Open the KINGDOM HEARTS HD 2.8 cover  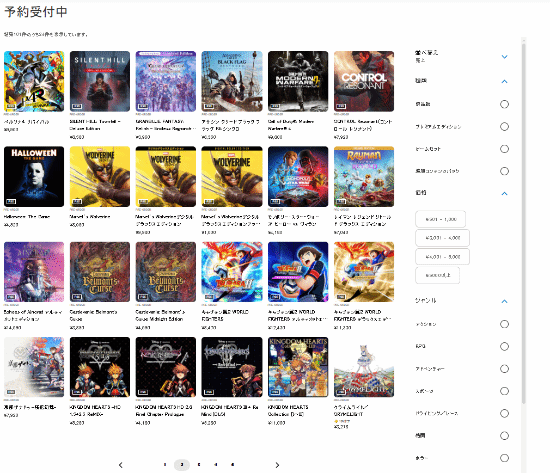[x=166, y=367]
